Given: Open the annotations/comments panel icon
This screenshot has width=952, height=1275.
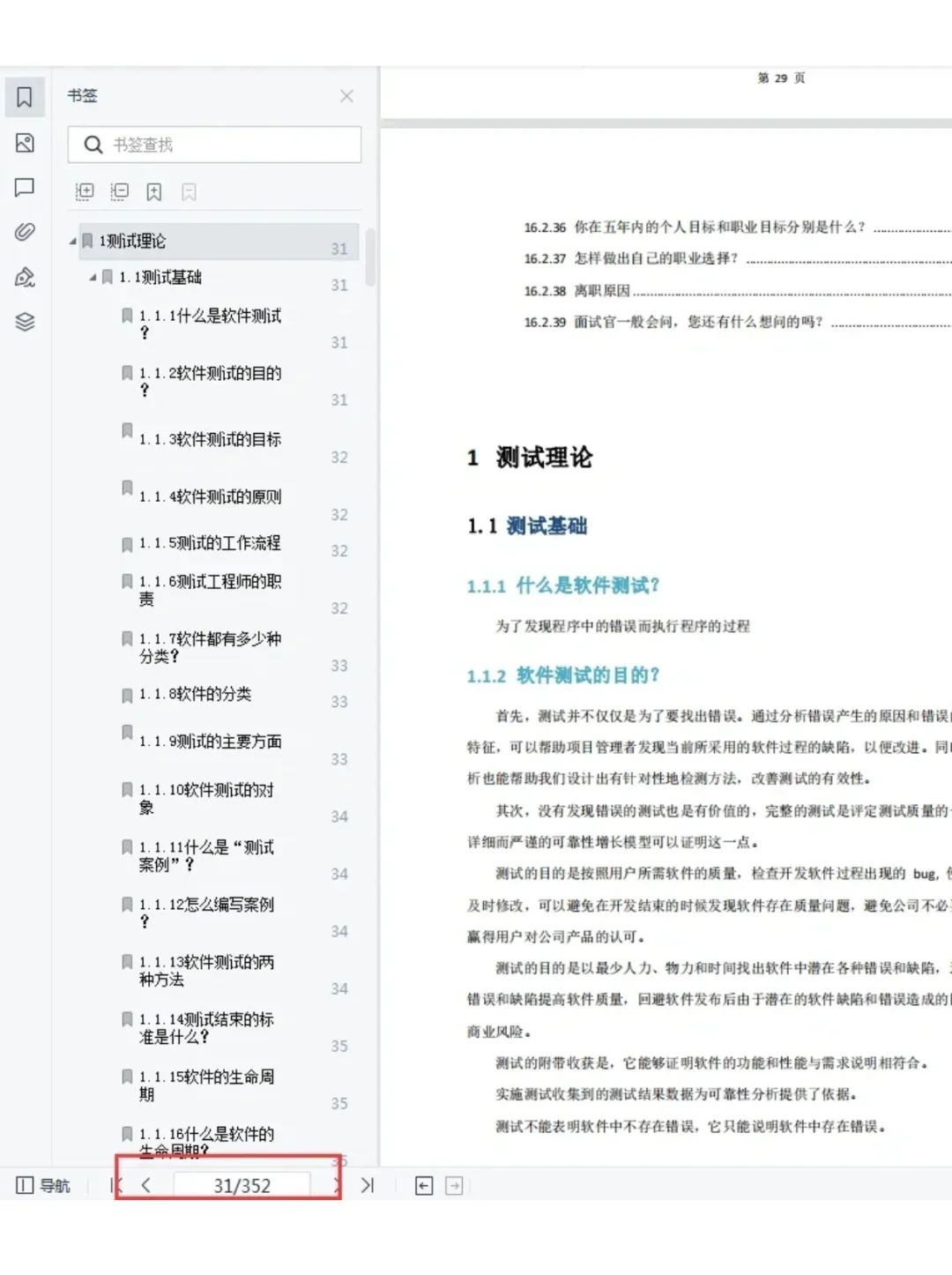Looking at the screenshot, I should (x=24, y=189).
